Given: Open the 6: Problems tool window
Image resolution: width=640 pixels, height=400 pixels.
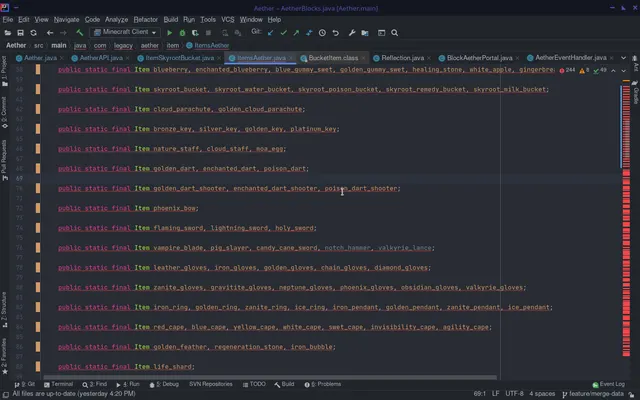Looking at the screenshot, I should click(322, 384).
